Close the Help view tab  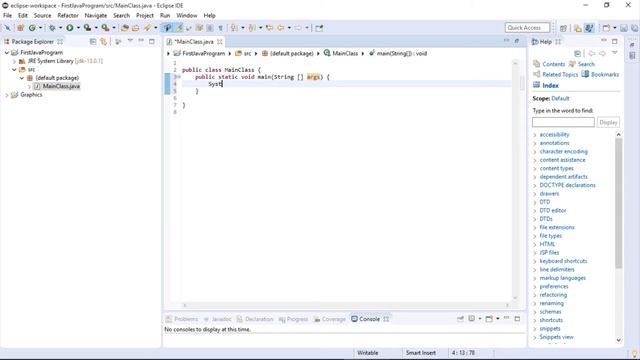[558, 42]
